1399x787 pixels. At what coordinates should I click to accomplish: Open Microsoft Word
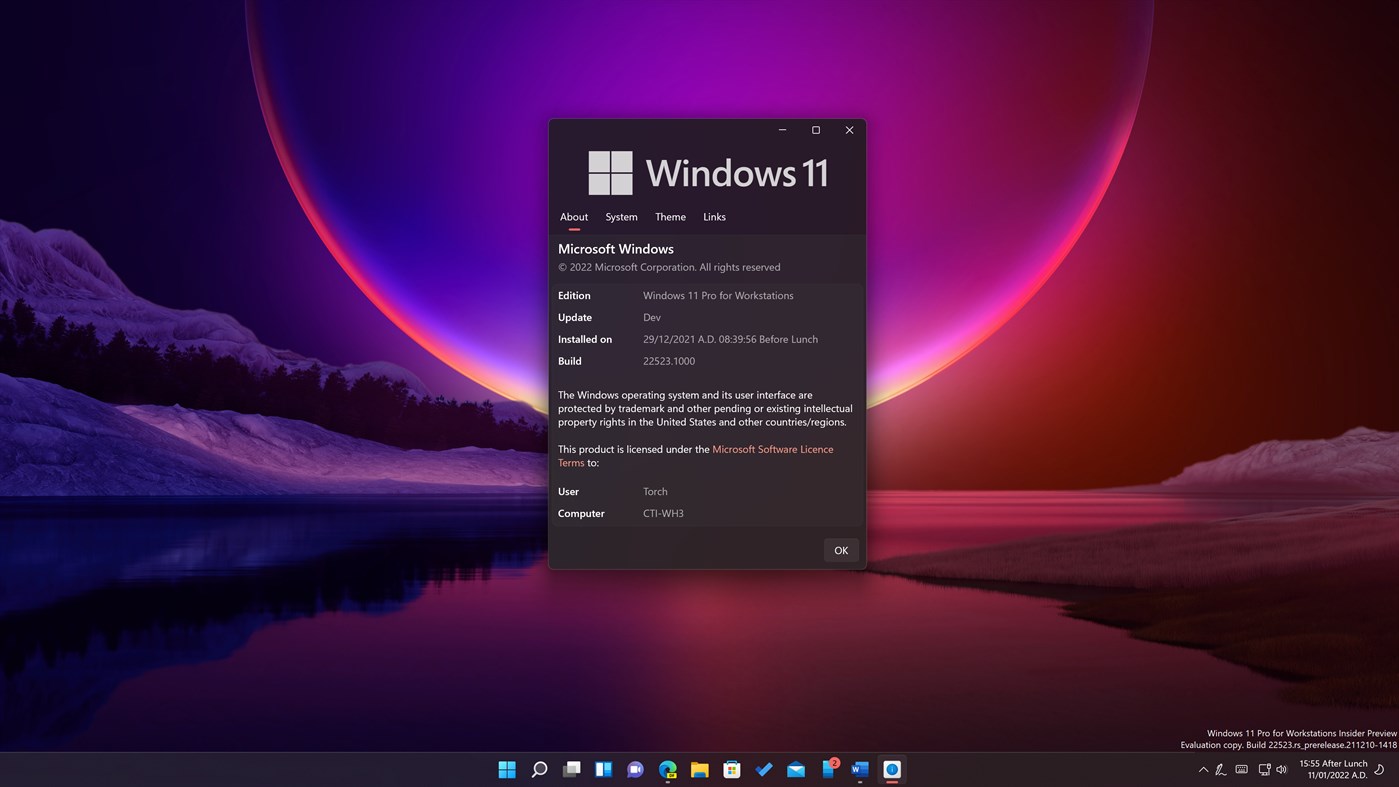[859, 769]
